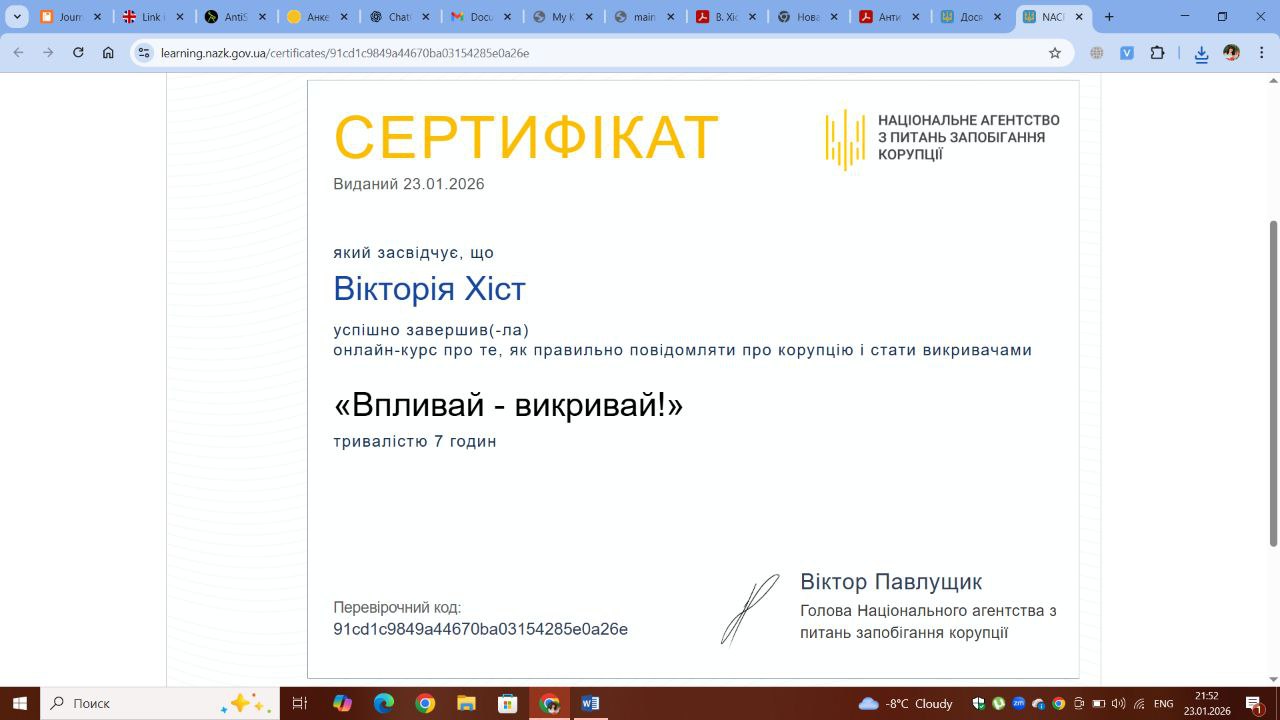Viewport: 1280px width, 720px height.
Task: Bookmark this page with the star icon
Action: [x=1054, y=53]
